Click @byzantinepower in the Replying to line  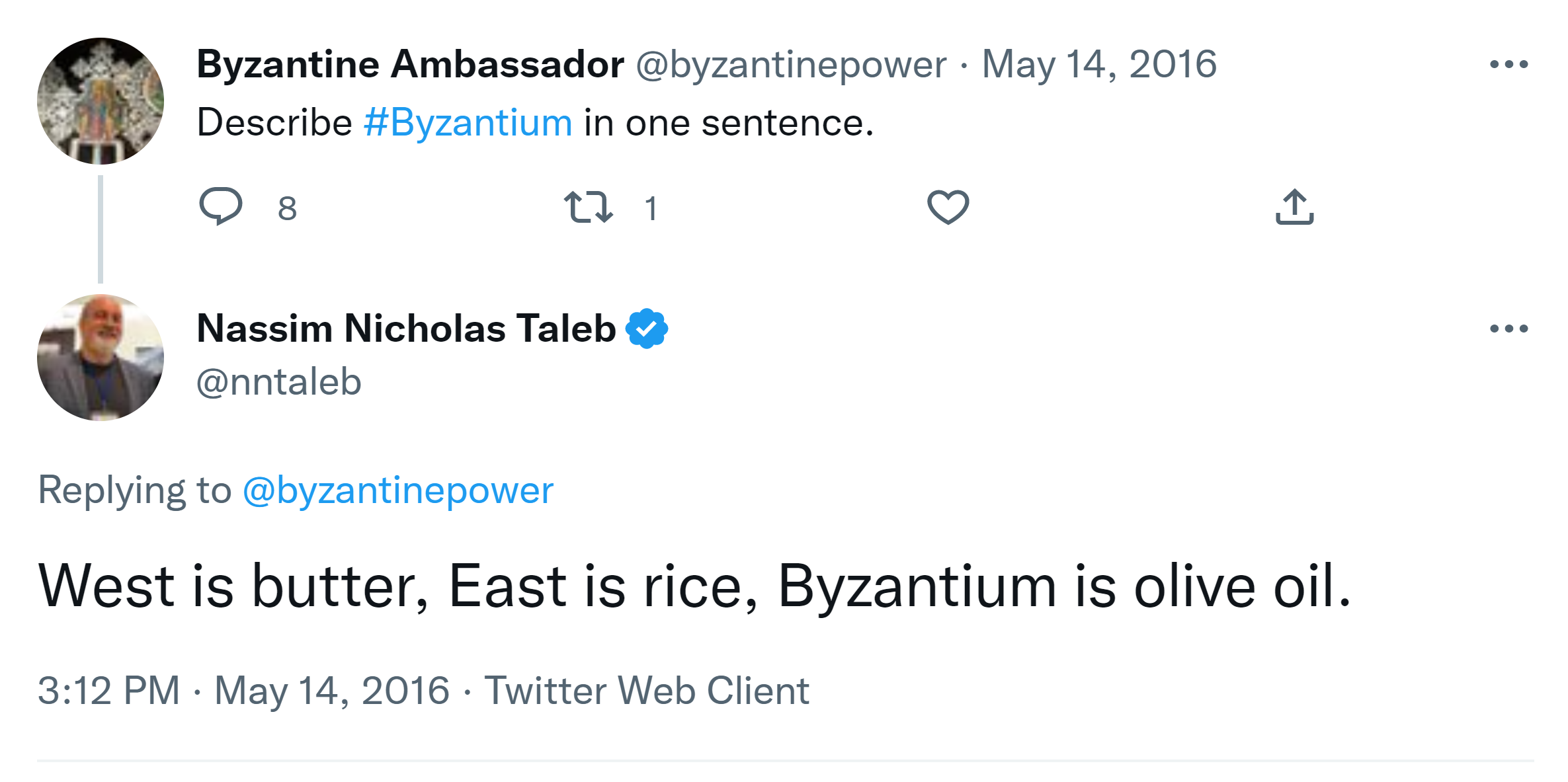pos(397,490)
